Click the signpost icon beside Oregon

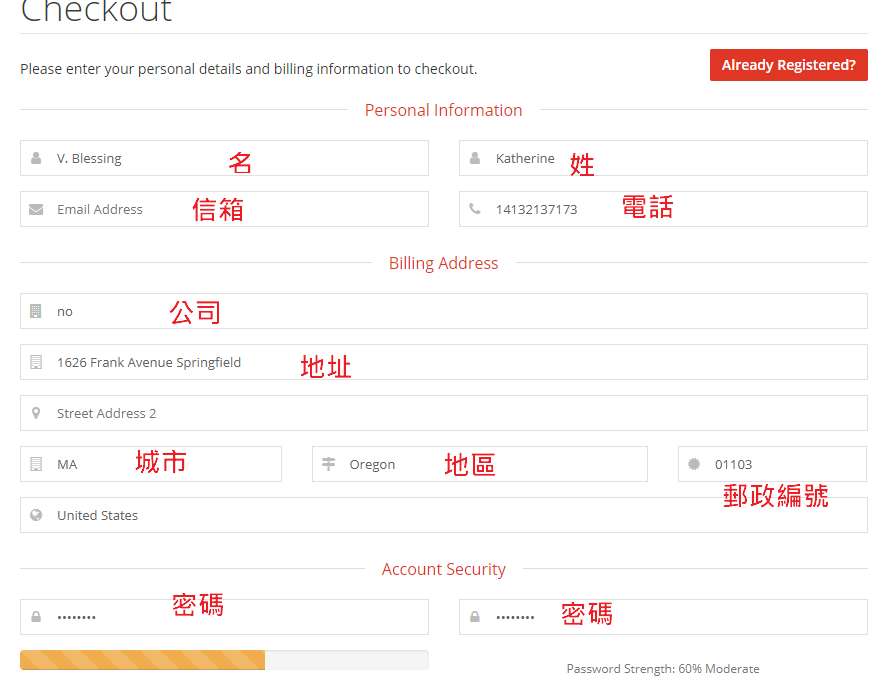pyautogui.click(x=328, y=464)
